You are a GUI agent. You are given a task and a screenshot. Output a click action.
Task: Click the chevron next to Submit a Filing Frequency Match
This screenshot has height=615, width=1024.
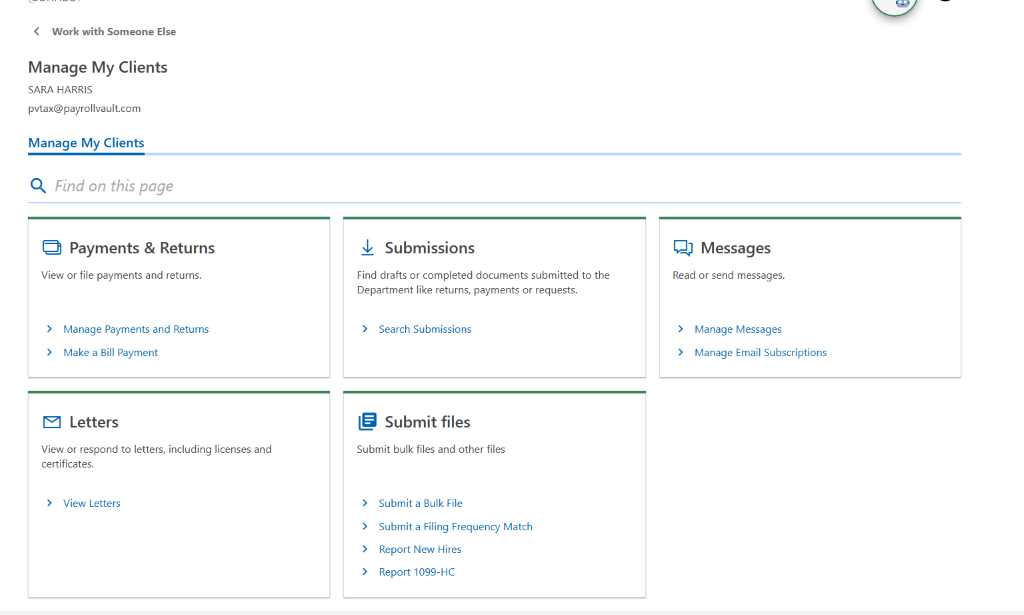point(365,526)
